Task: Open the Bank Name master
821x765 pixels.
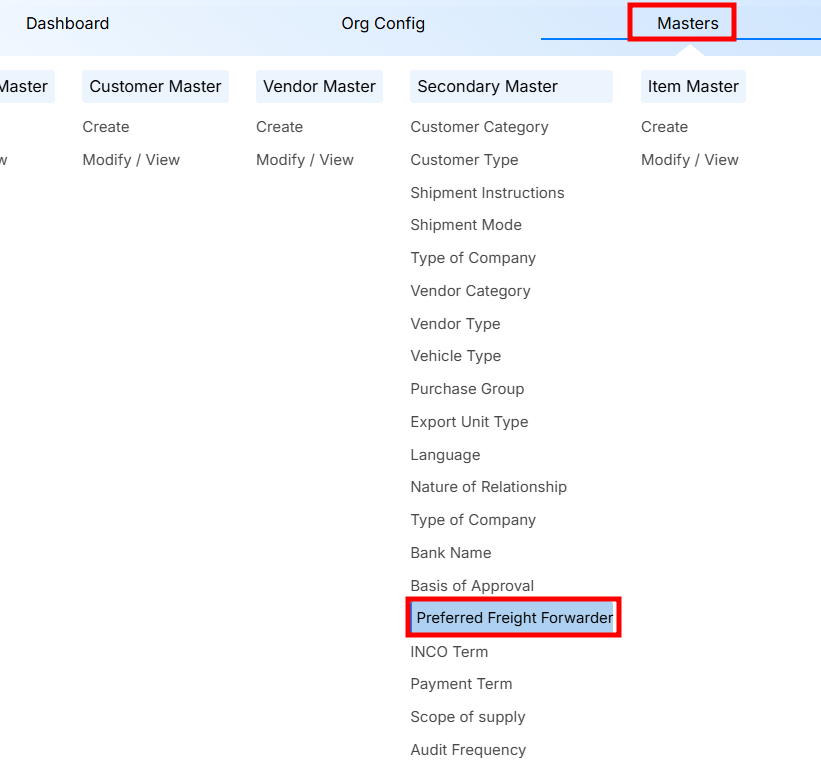Action: tap(450, 553)
